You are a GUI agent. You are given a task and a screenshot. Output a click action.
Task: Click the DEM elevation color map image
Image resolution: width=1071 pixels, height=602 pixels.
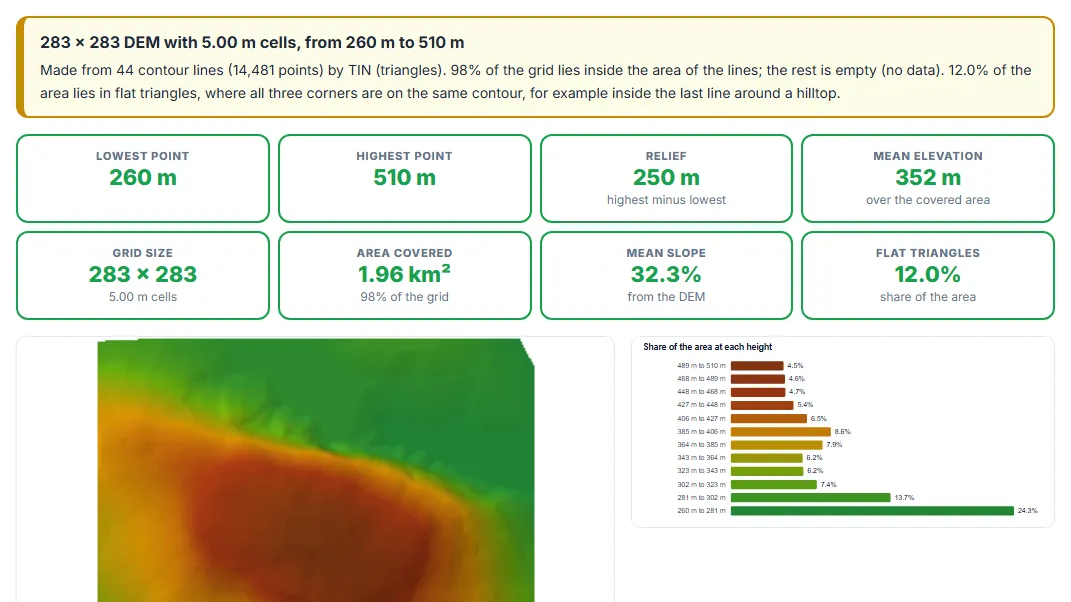pos(316,470)
